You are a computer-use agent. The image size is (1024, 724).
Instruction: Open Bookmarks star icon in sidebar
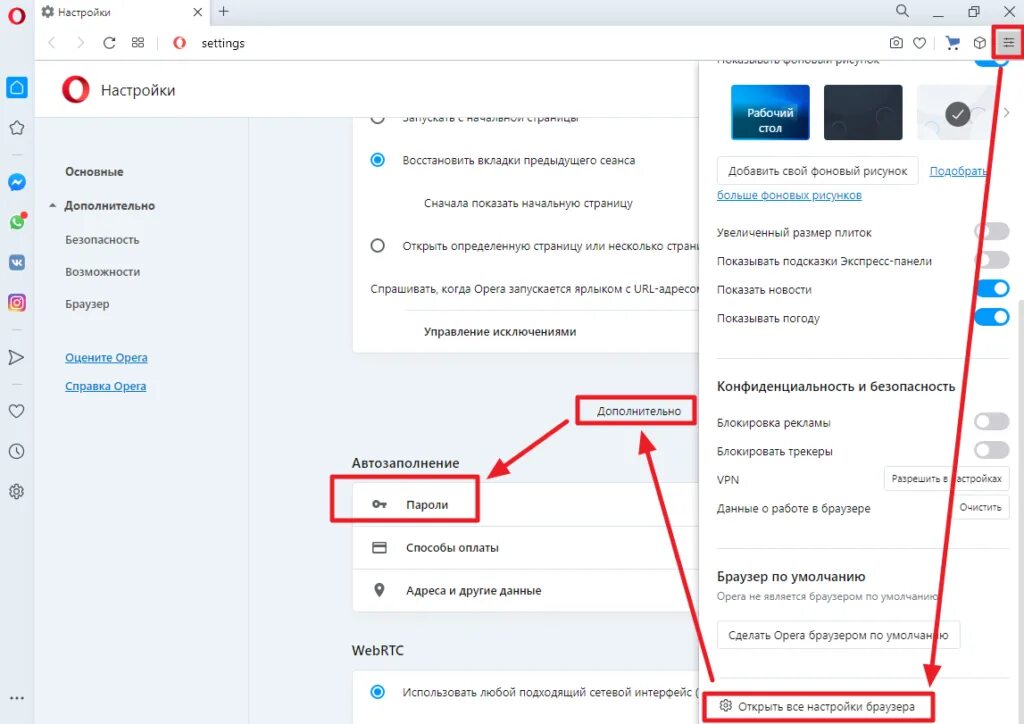pyautogui.click(x=17, y=128)
